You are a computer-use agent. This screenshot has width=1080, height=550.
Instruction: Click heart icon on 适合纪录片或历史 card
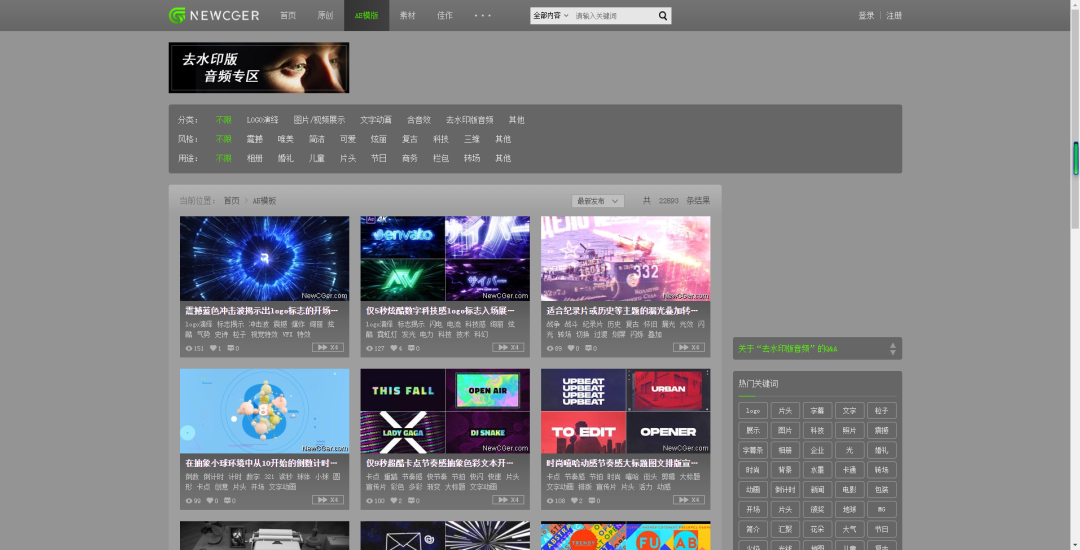(571, 348)
